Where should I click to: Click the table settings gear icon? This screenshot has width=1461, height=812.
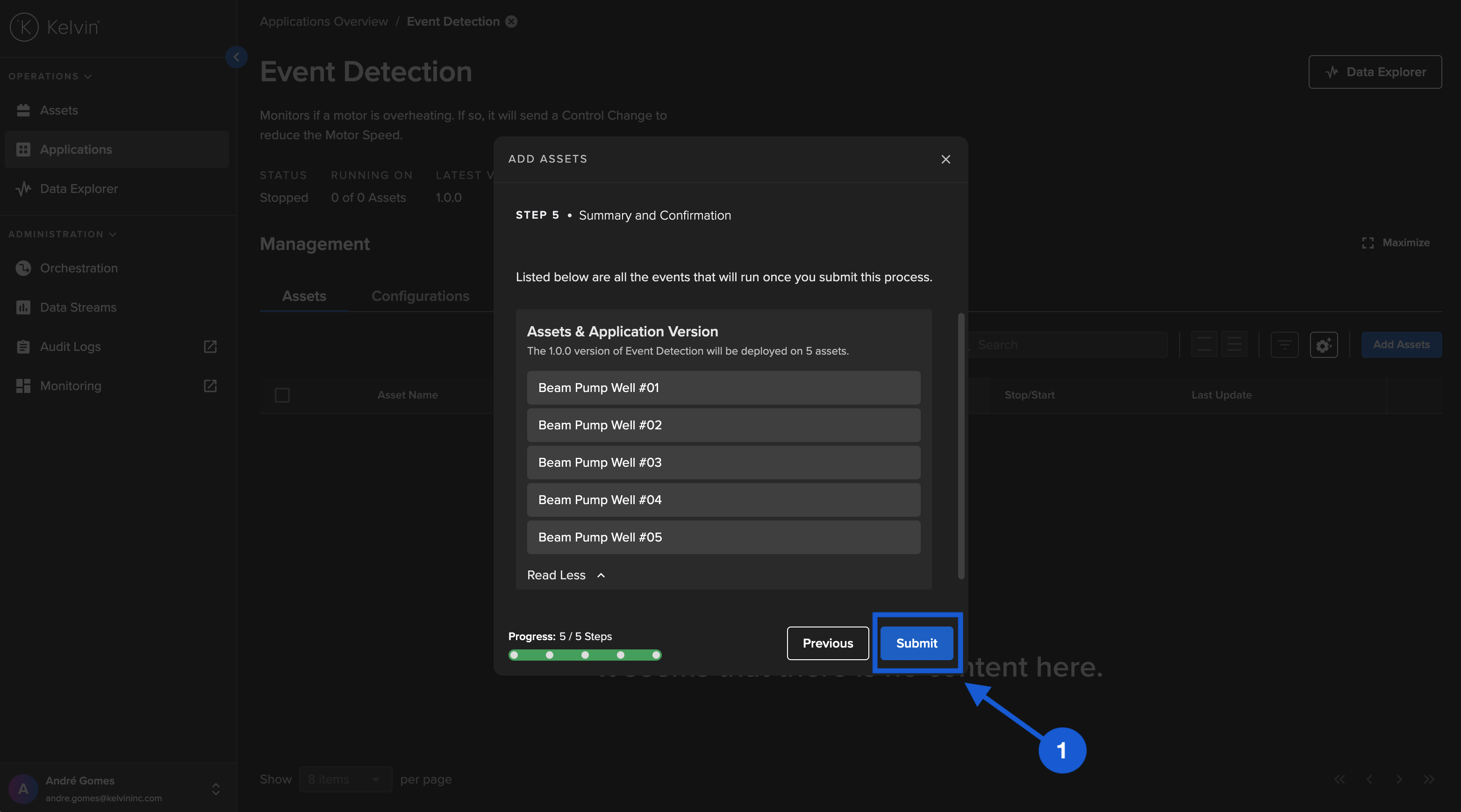coord(1323,345)
